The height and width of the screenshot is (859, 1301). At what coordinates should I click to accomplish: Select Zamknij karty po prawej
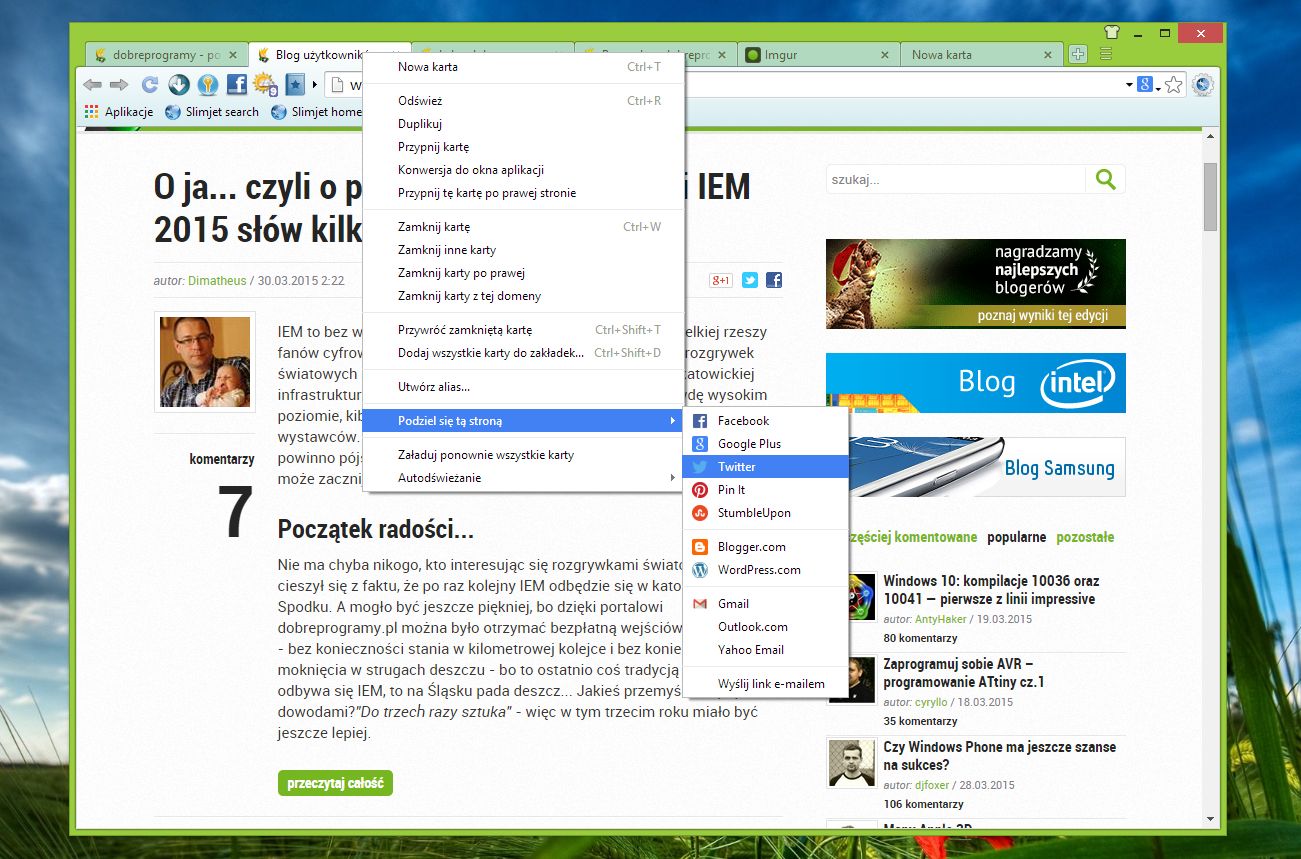523,273
